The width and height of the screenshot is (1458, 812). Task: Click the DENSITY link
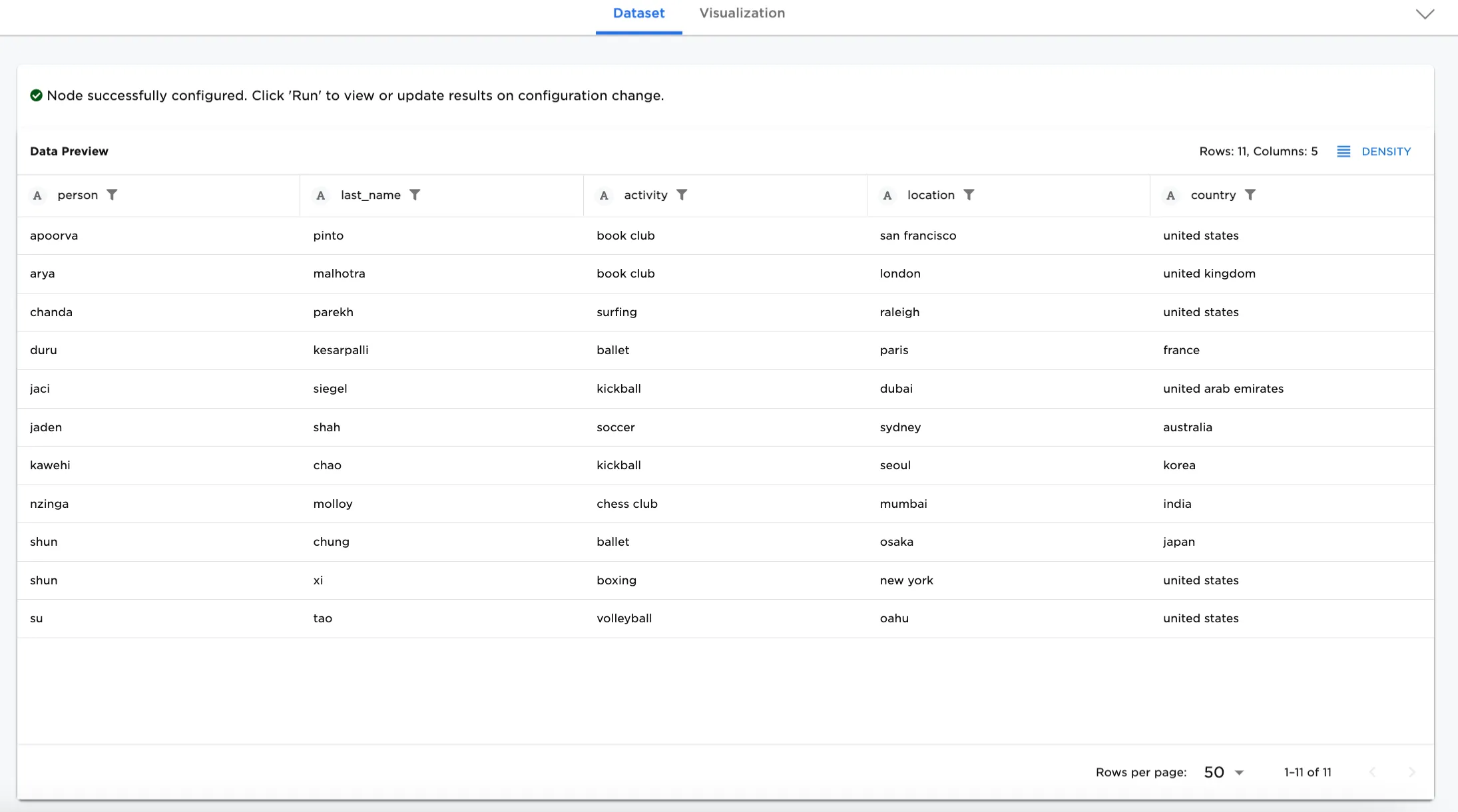(1387, 151)
